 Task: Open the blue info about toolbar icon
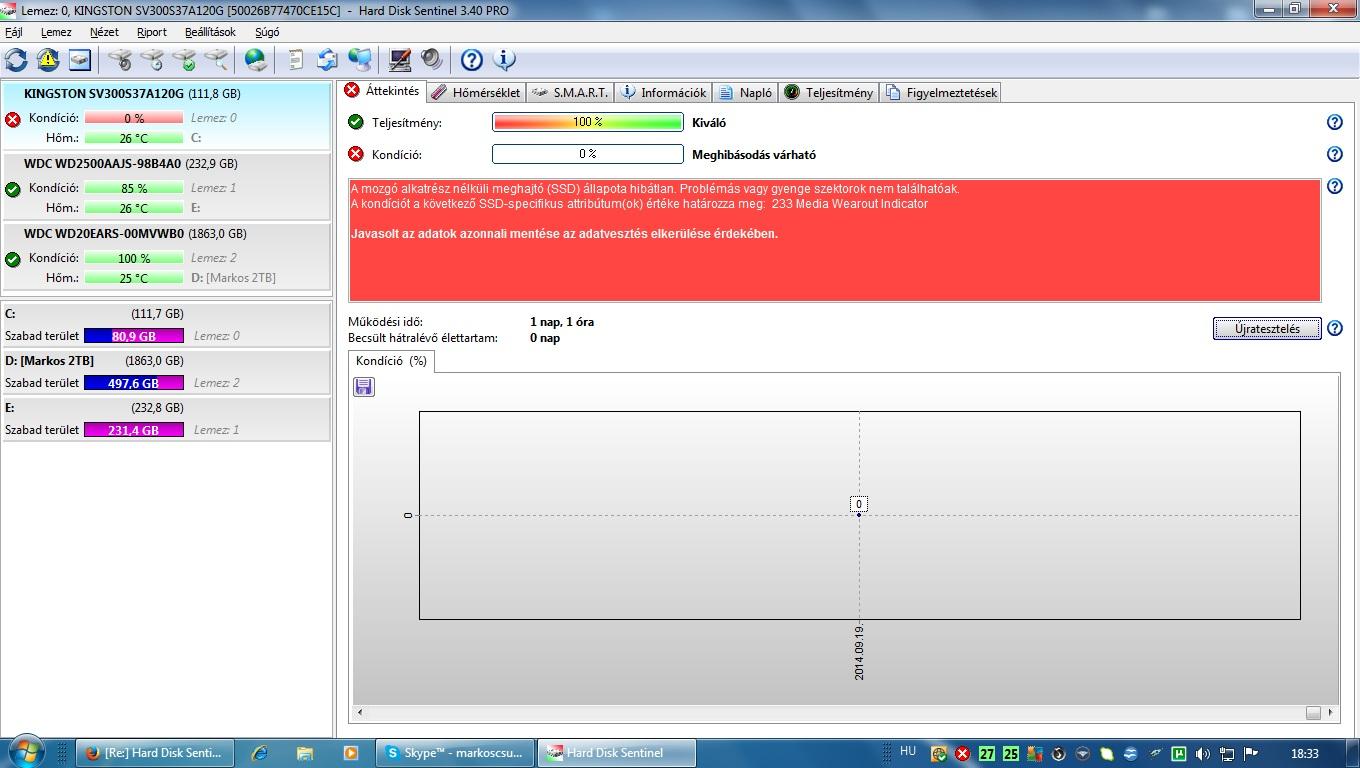pyautogui.click(x=504, y=60)
